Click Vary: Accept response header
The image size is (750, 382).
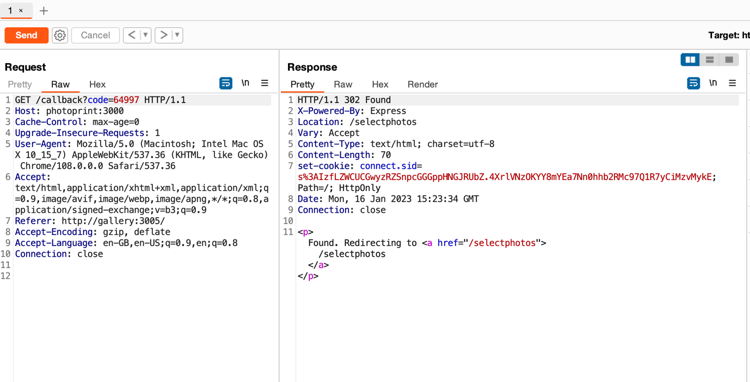point(328,133)
